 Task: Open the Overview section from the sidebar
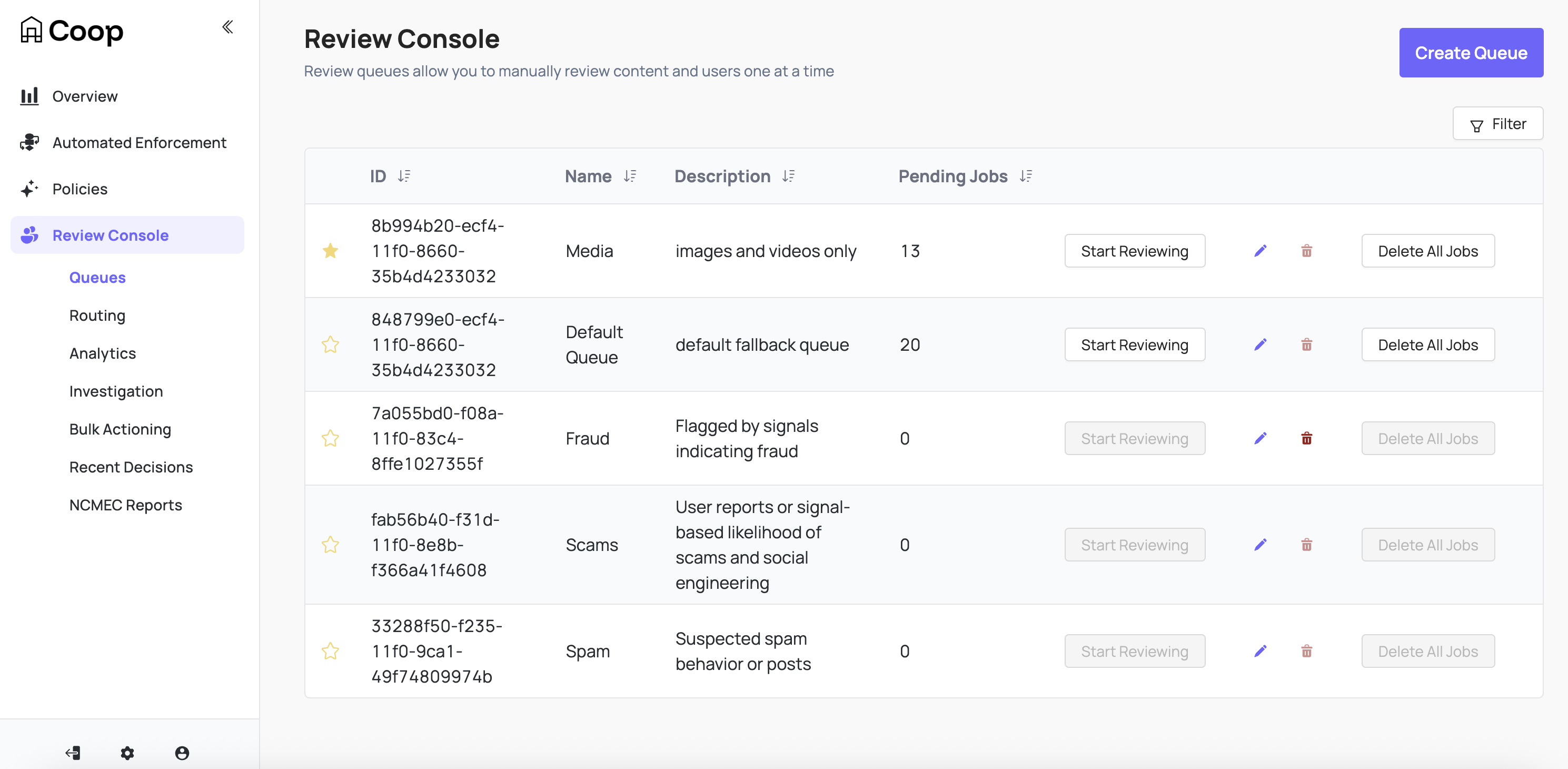tap(85, 95)
